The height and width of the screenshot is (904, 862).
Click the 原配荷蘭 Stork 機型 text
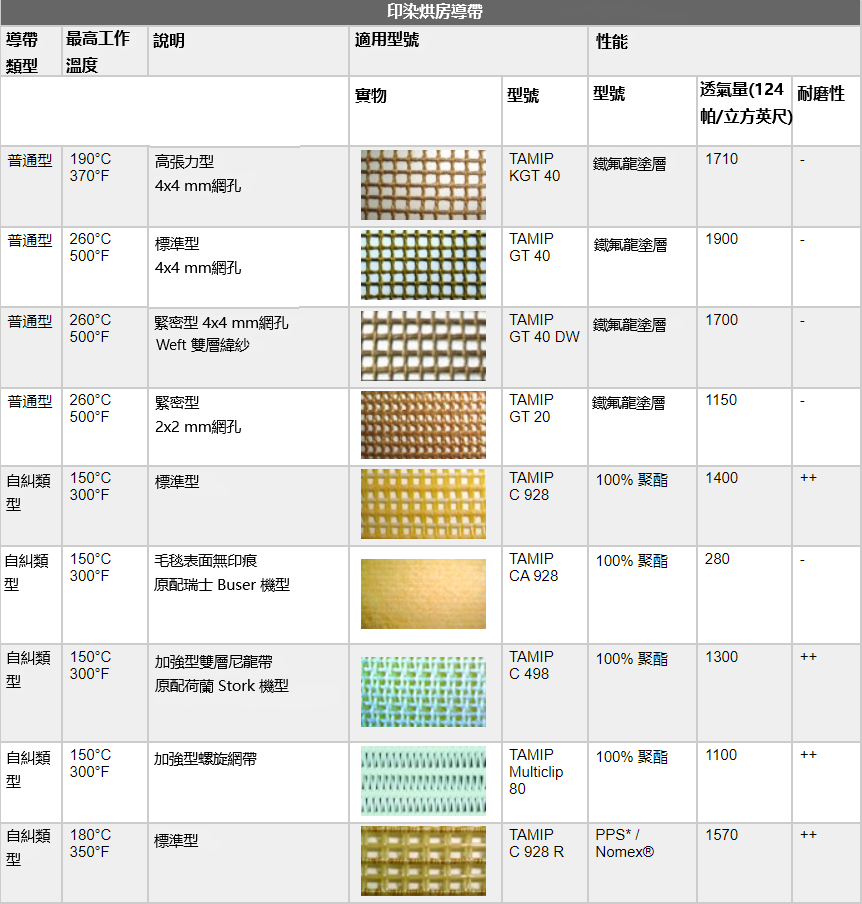click(x=221, y=685)
